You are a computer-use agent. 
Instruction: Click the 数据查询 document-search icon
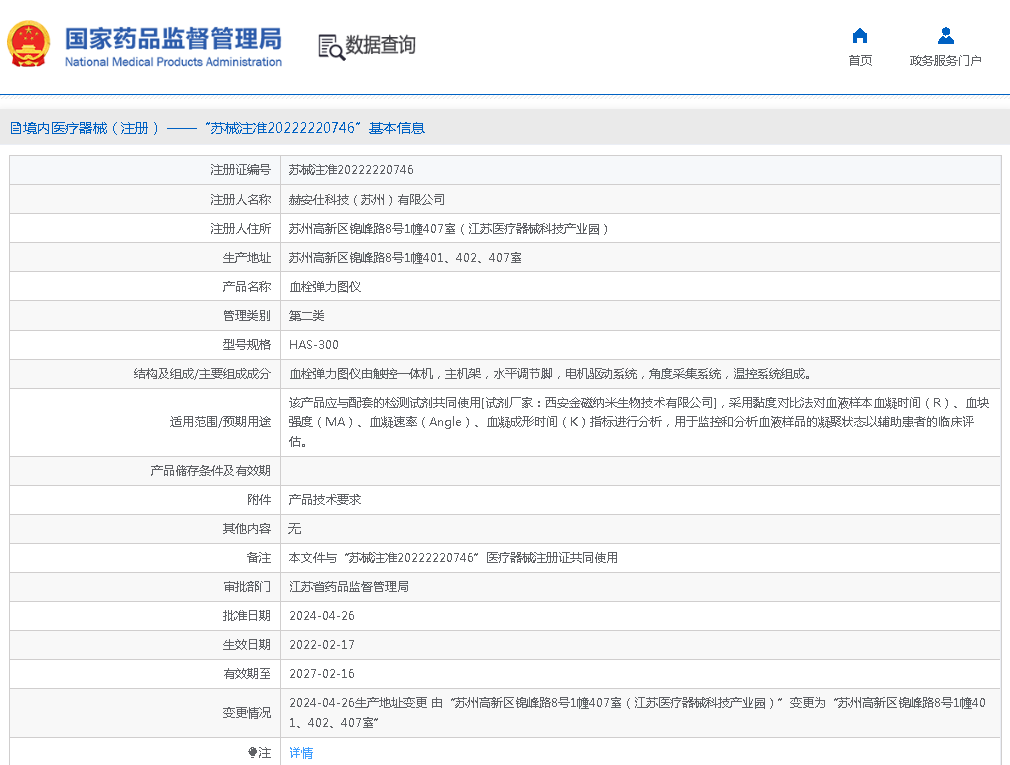tap(330, 46)
